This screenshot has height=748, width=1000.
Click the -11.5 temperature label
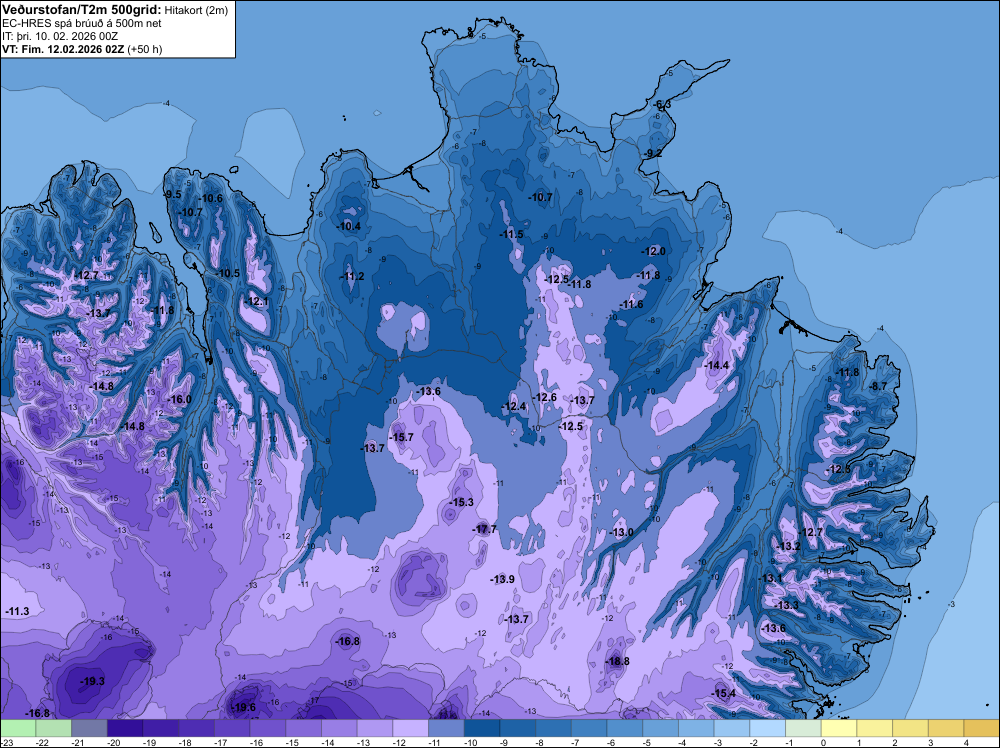coord(511,235)
